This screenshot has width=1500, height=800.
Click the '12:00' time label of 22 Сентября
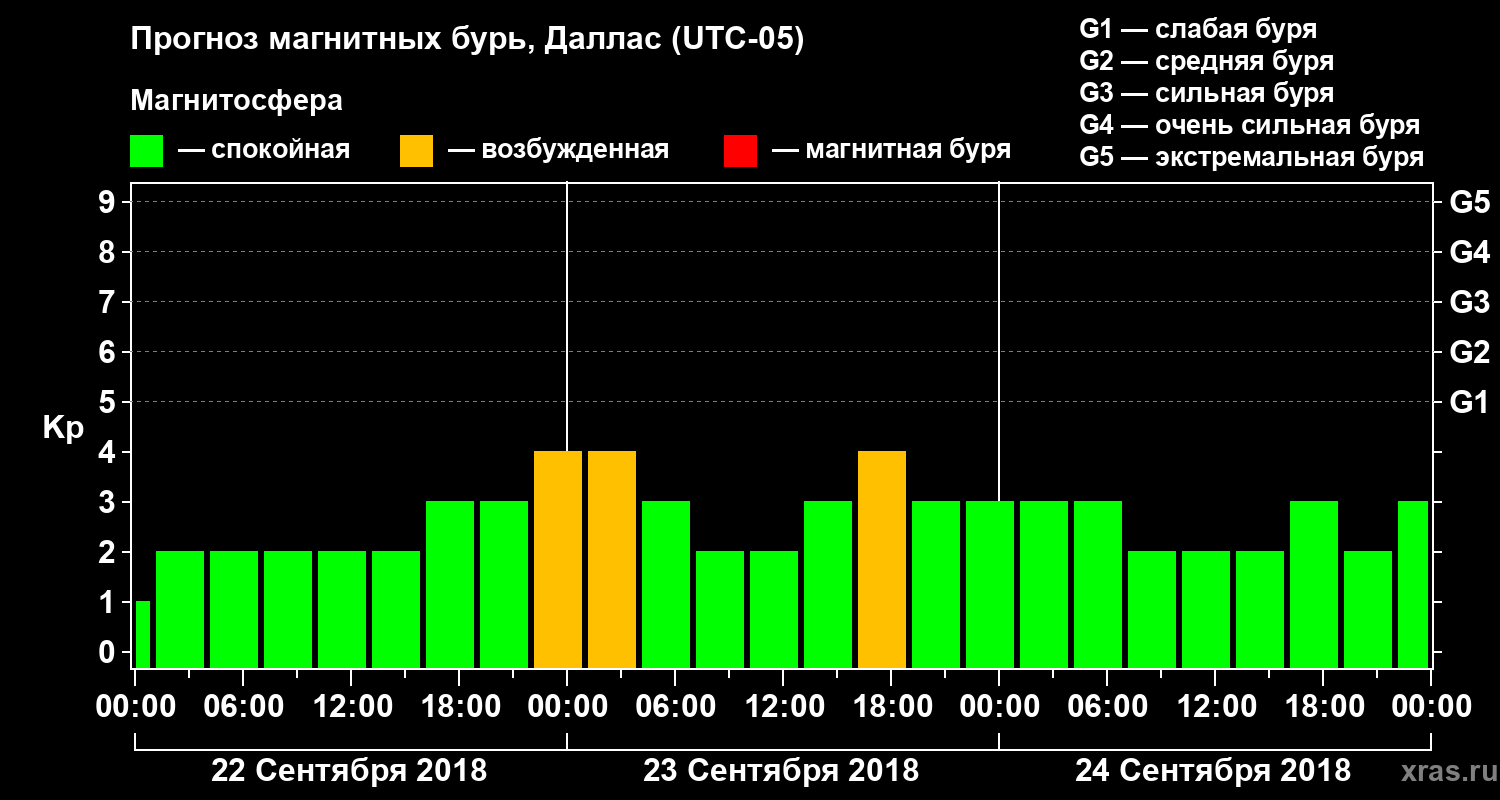[x=351, y=707]
